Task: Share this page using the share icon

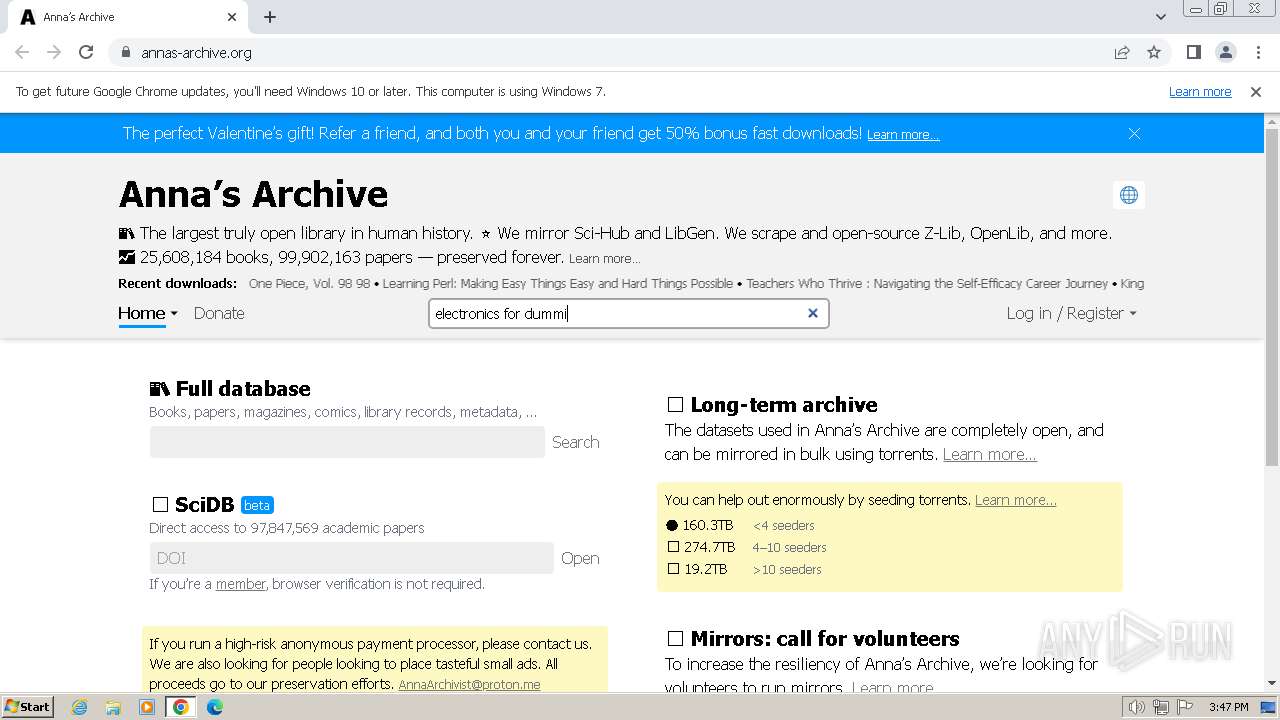Action: [x=1122, y=52]
